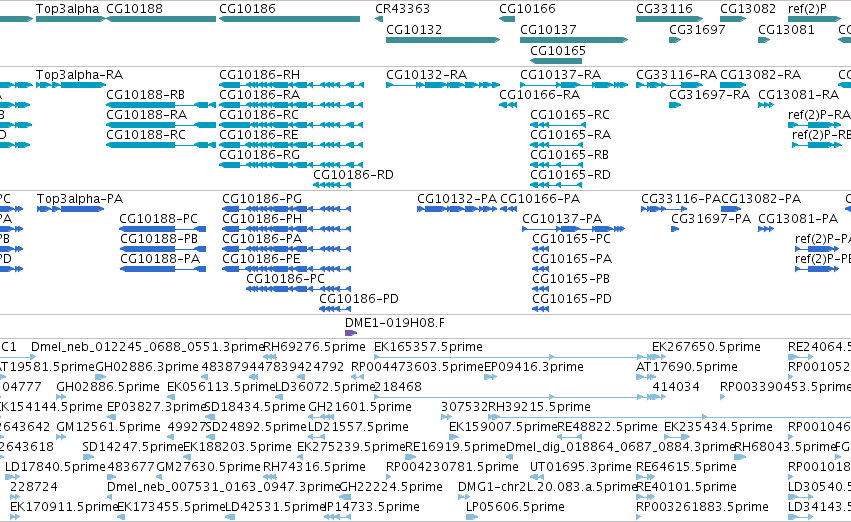The width and height of the screenshot is (851, 522).
Task: Click the CG31697 gene label
Action: point(697,29)
